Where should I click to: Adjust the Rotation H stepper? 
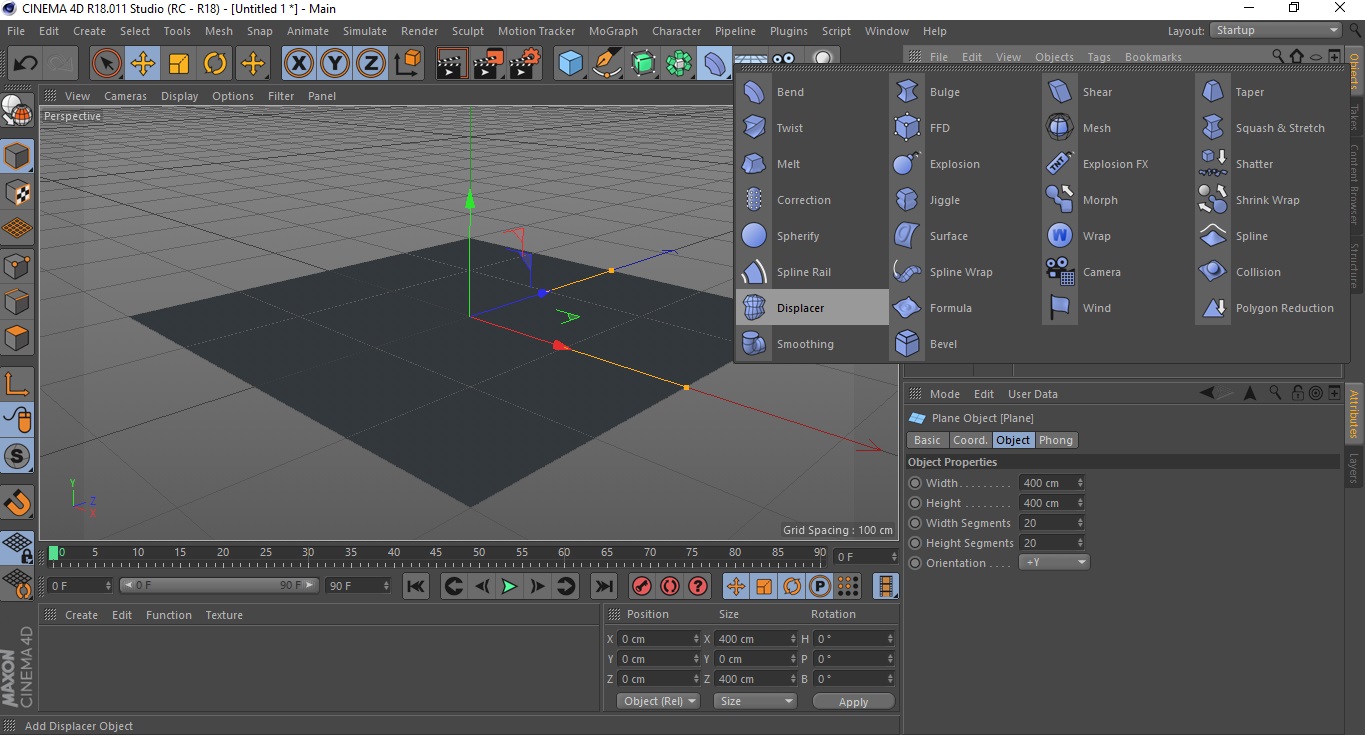889,639
